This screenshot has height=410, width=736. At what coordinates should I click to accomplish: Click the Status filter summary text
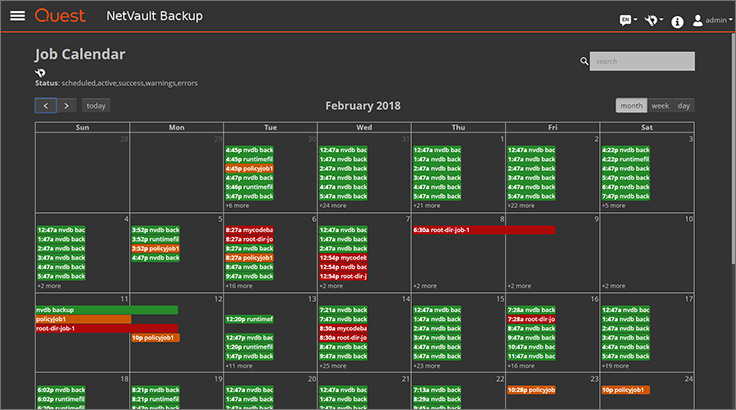click(x=116, y=83)
